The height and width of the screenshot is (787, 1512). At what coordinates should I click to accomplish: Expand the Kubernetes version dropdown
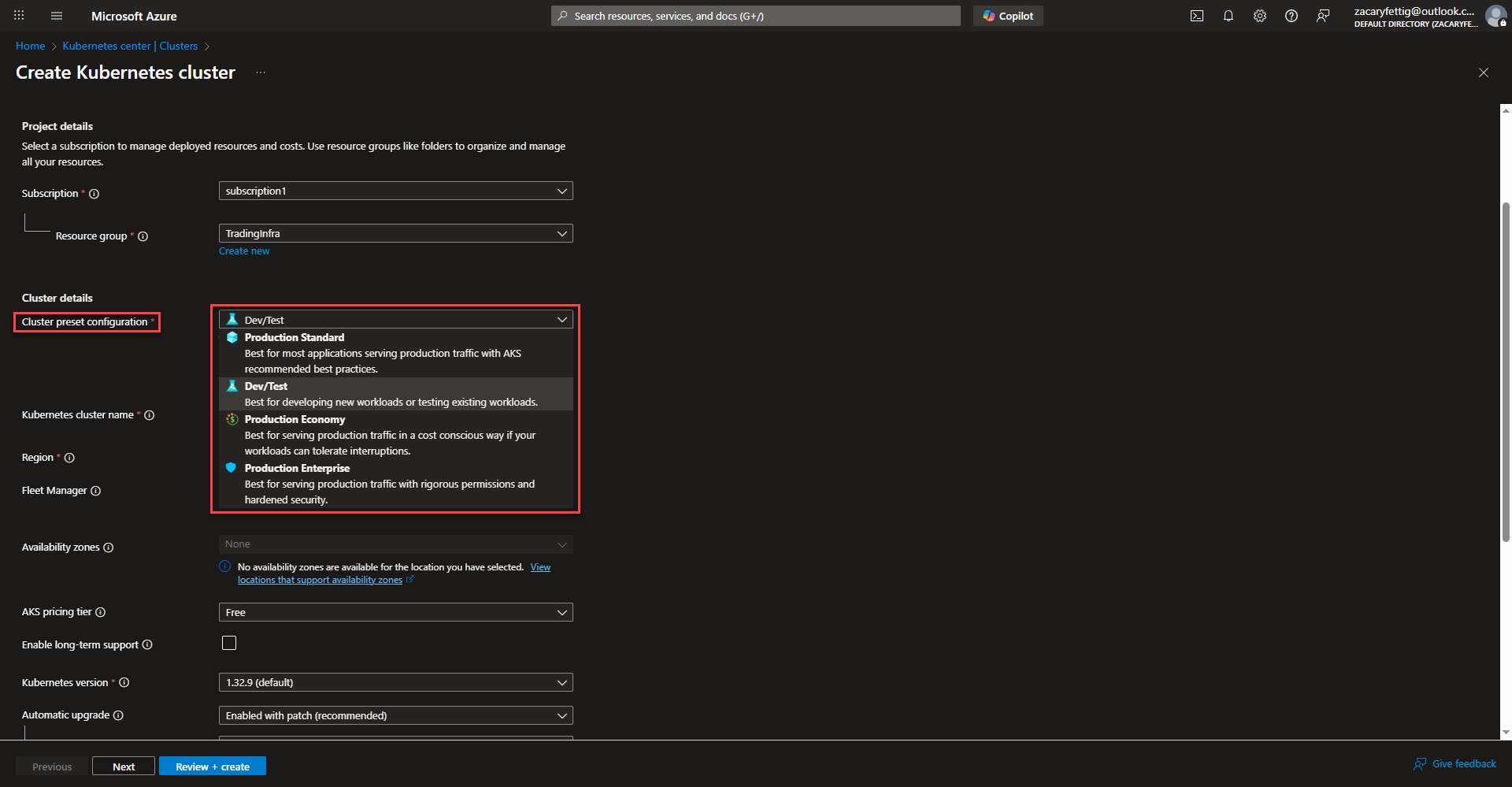tap(395, 683)
